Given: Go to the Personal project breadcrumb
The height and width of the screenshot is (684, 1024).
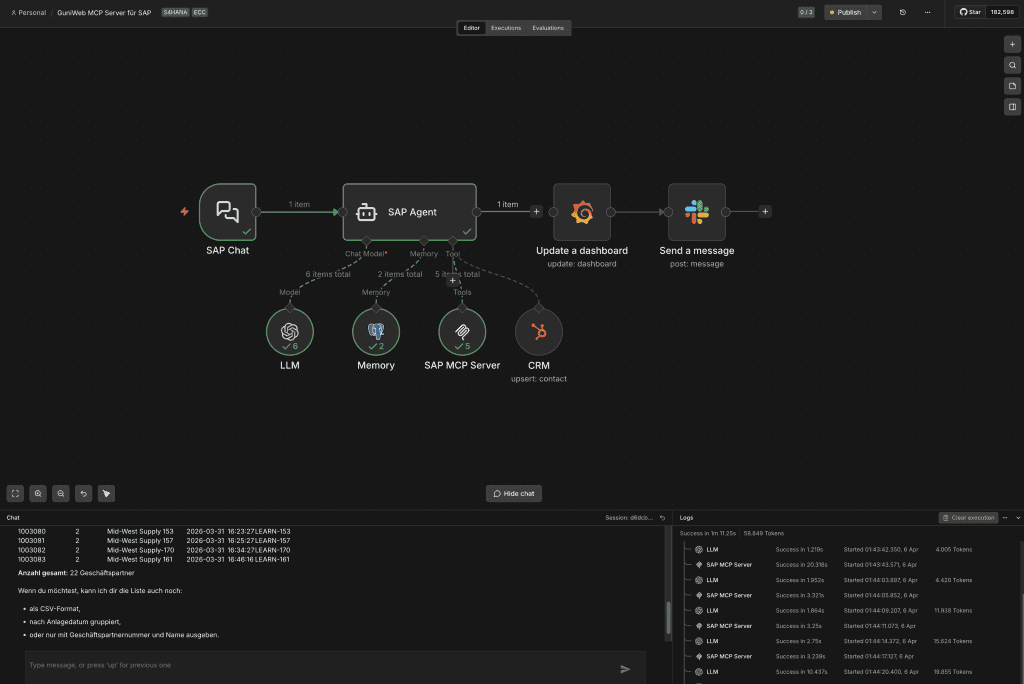Looking at the screenshot, I should pos(28,12).
